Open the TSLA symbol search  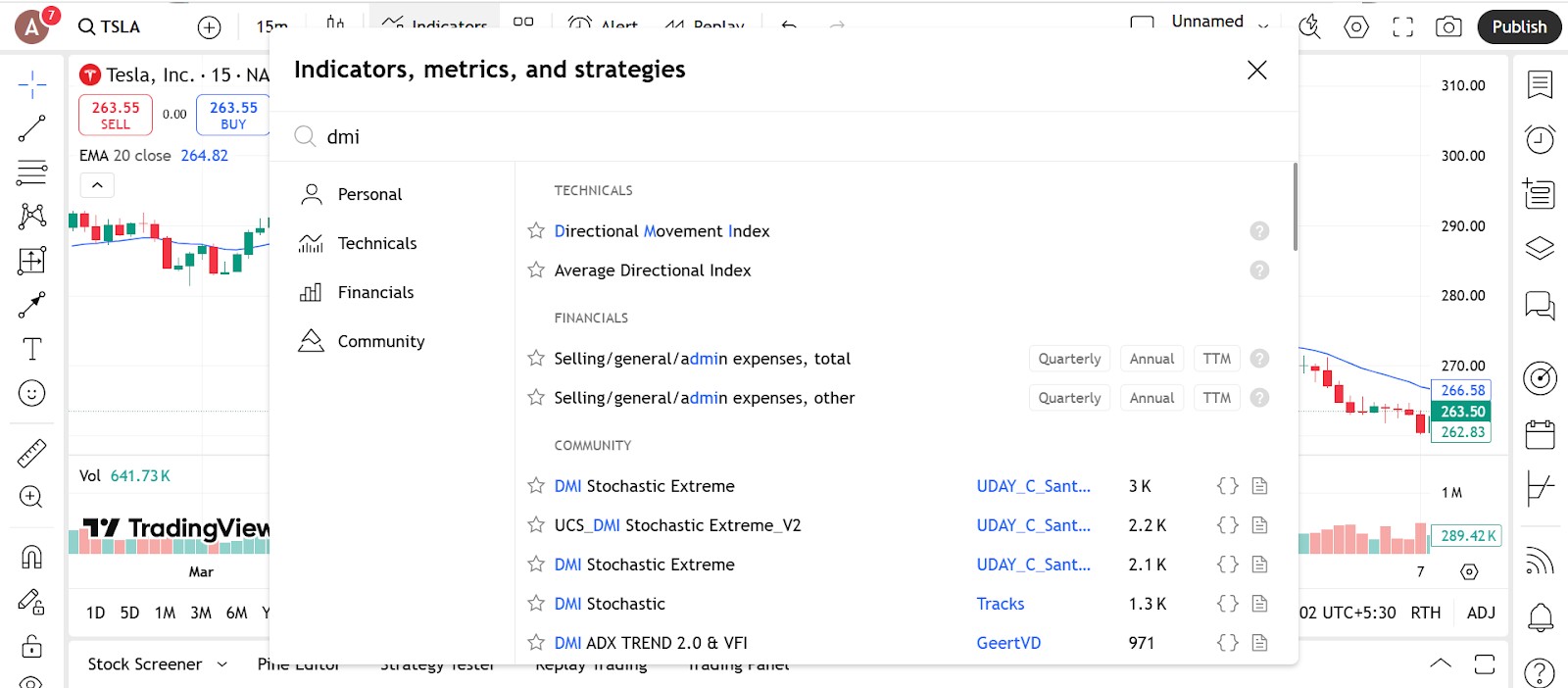click(110, 27)
